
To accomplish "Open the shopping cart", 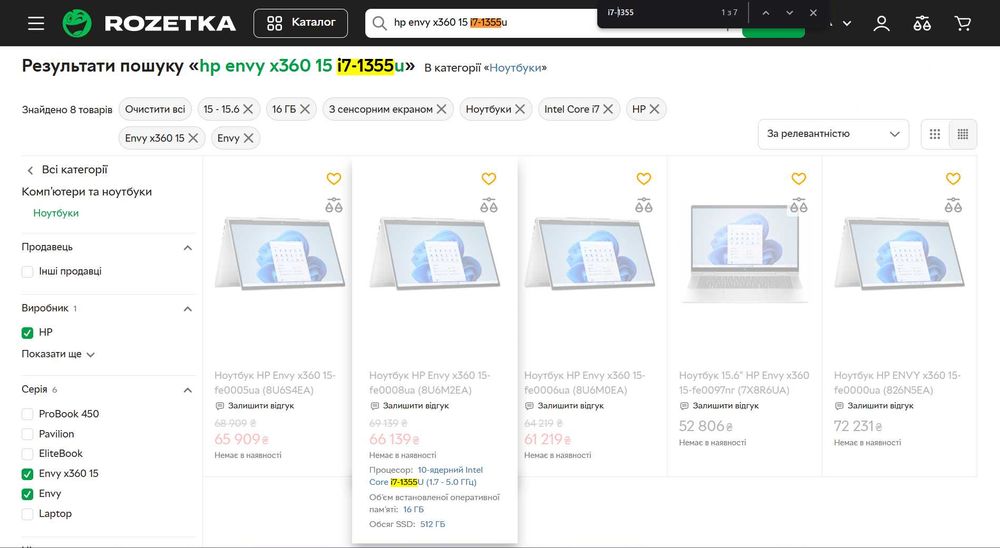I will 962,24.
